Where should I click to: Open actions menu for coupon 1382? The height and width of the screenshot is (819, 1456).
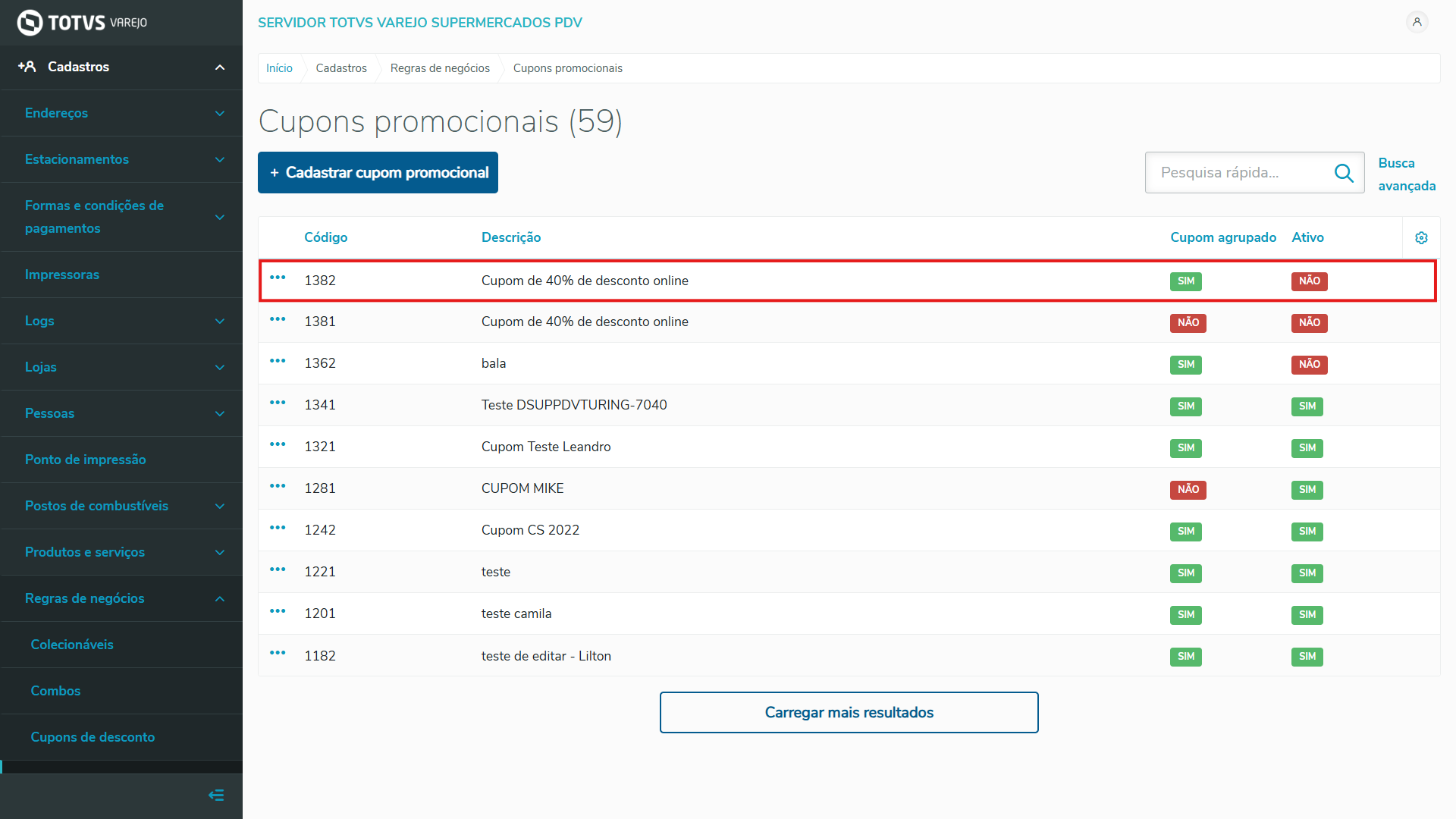(278, 278)
